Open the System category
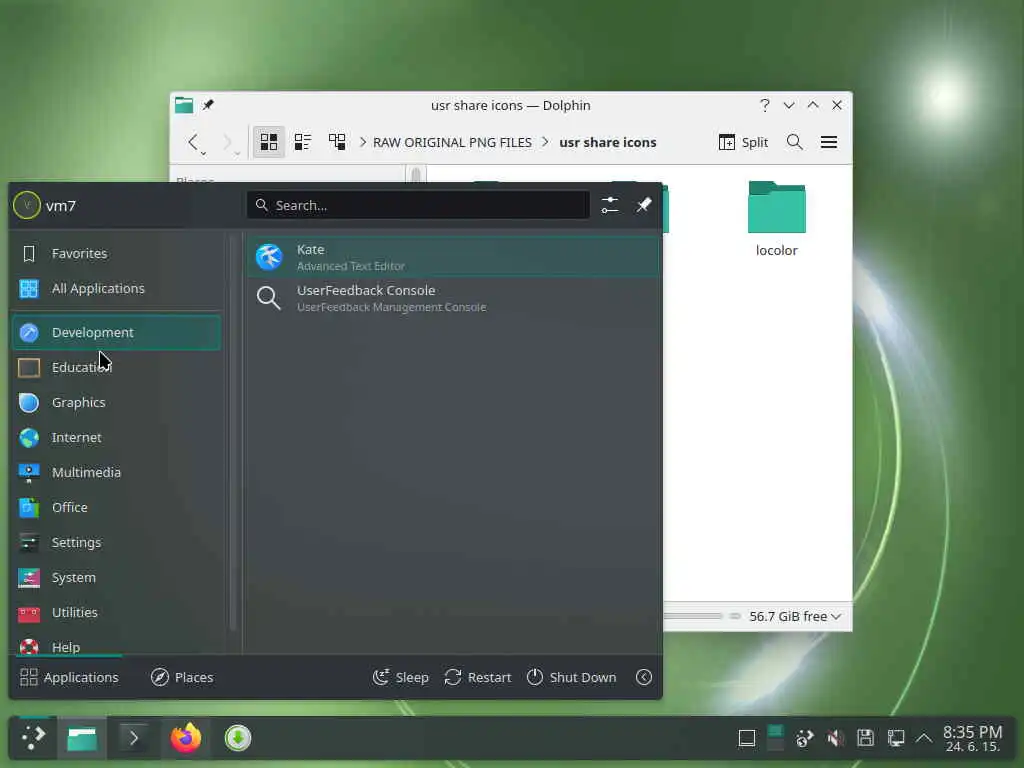1024x768 pixels. tap(116, 577)
